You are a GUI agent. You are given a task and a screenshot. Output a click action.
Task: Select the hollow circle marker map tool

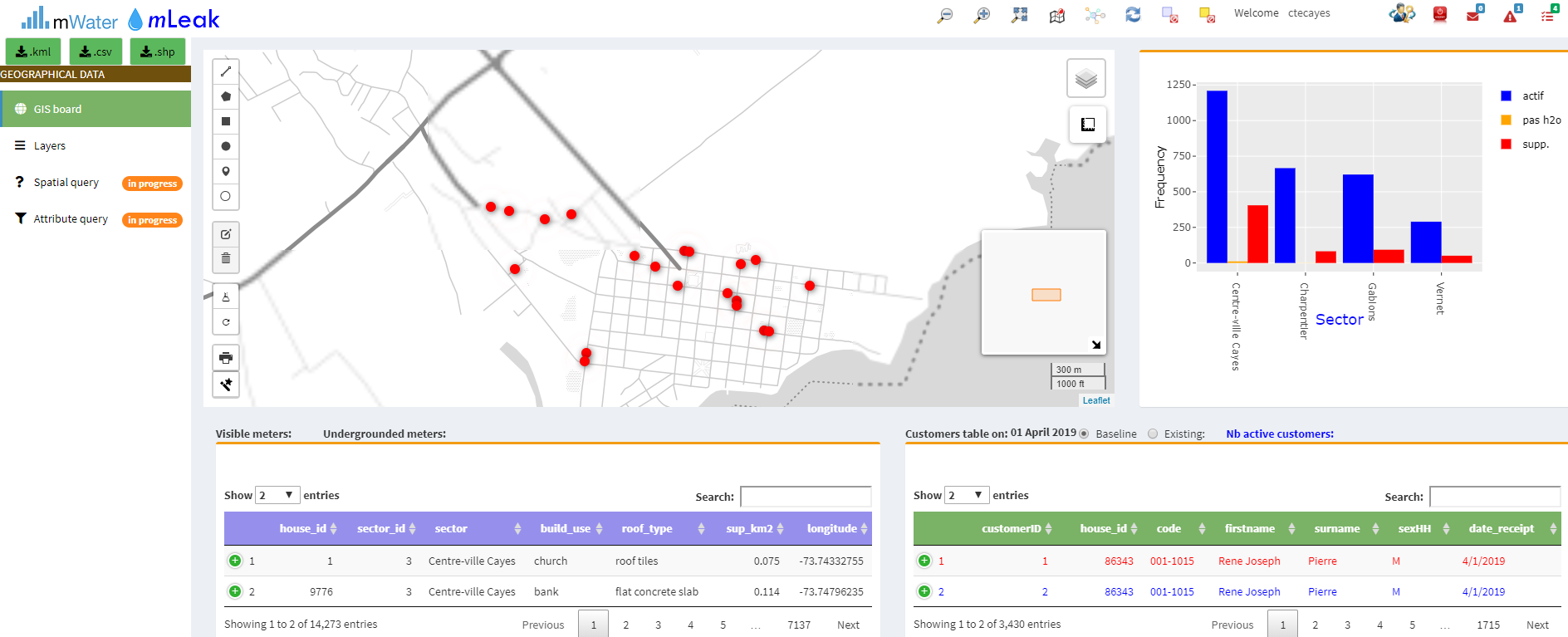(226, 196)
